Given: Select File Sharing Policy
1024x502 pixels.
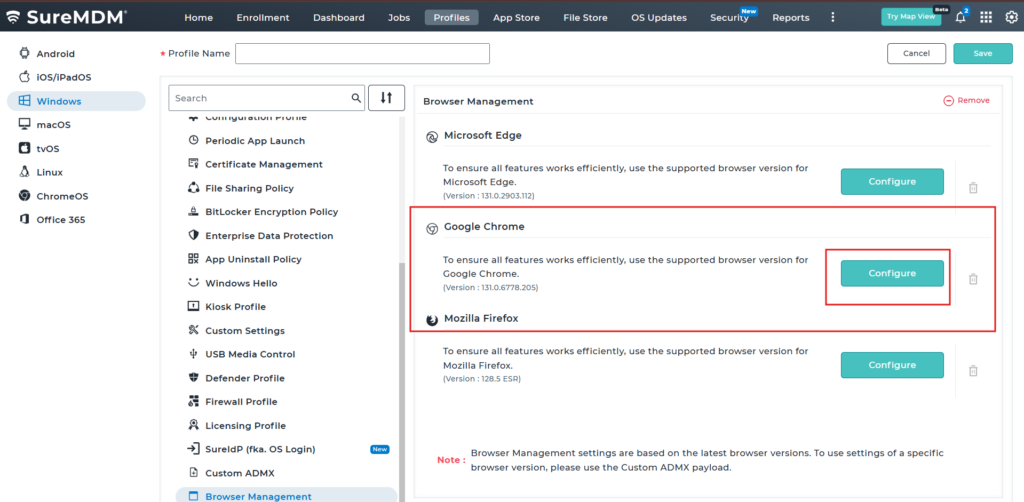Looking at the screenshot, I should [x=249, y=188].
